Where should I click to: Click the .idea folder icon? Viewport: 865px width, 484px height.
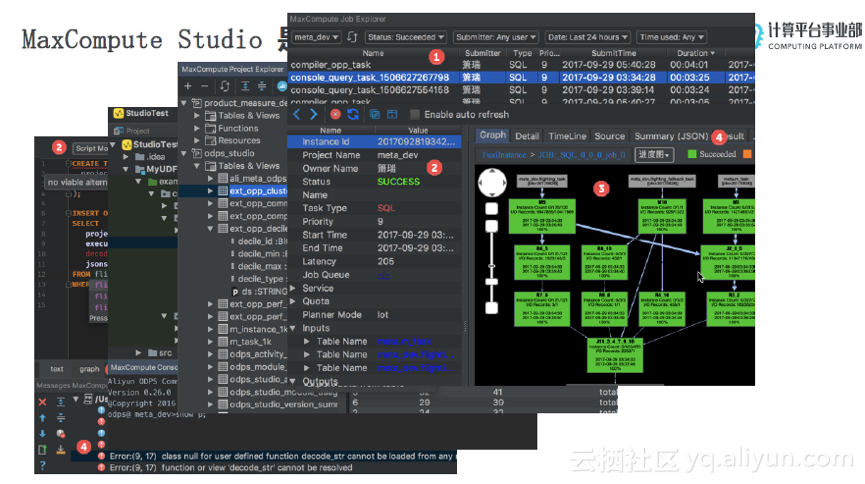pyautogui.click(x=141, y=157)
